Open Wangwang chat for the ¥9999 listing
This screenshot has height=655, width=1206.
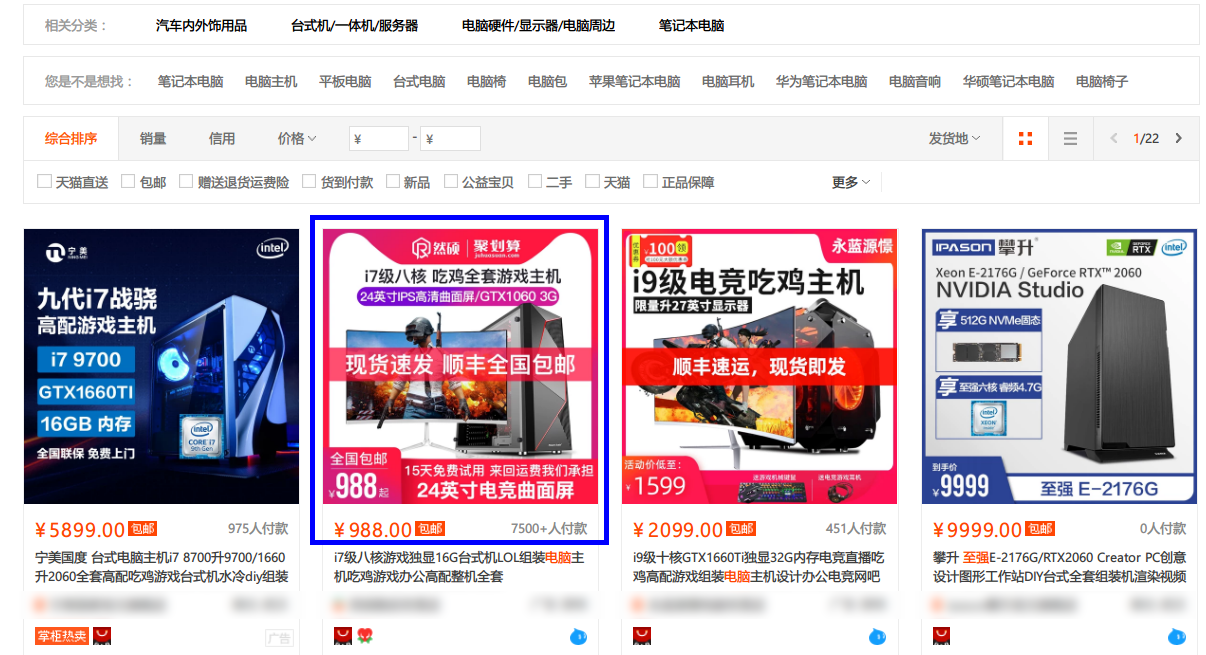tap(1177, 636)
